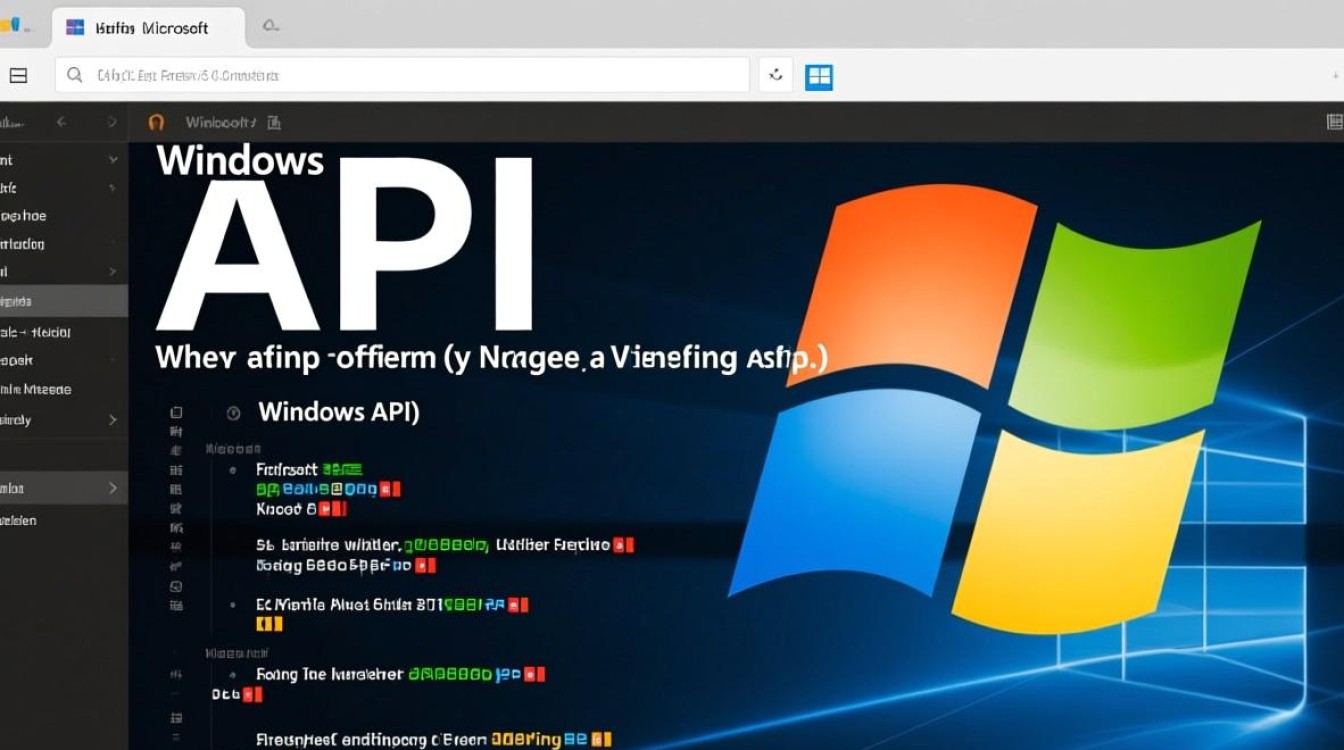
Task: Open the blue app launcher grid icon
Action: point(819,75)
